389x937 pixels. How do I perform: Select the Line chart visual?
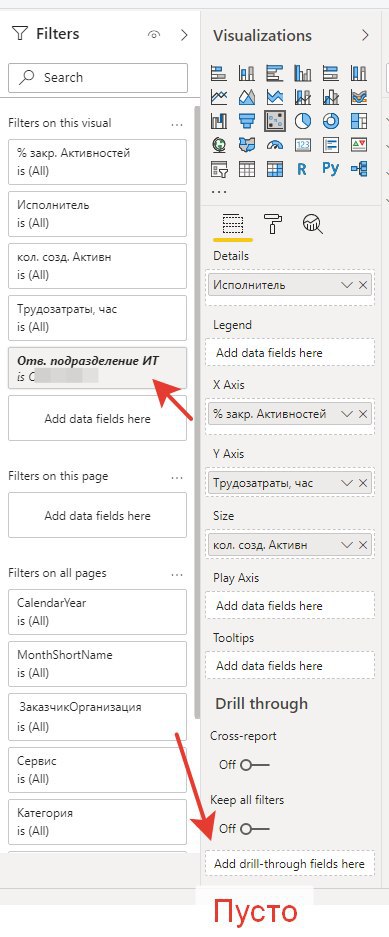coord(219,97)
